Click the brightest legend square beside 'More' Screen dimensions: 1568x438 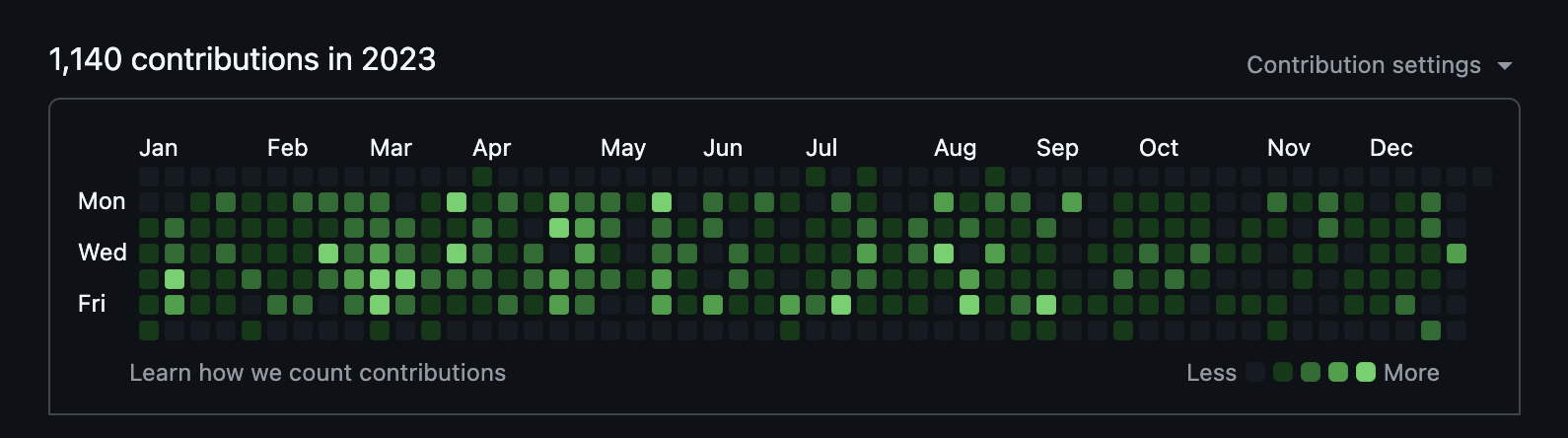(x=1366, y=372)
